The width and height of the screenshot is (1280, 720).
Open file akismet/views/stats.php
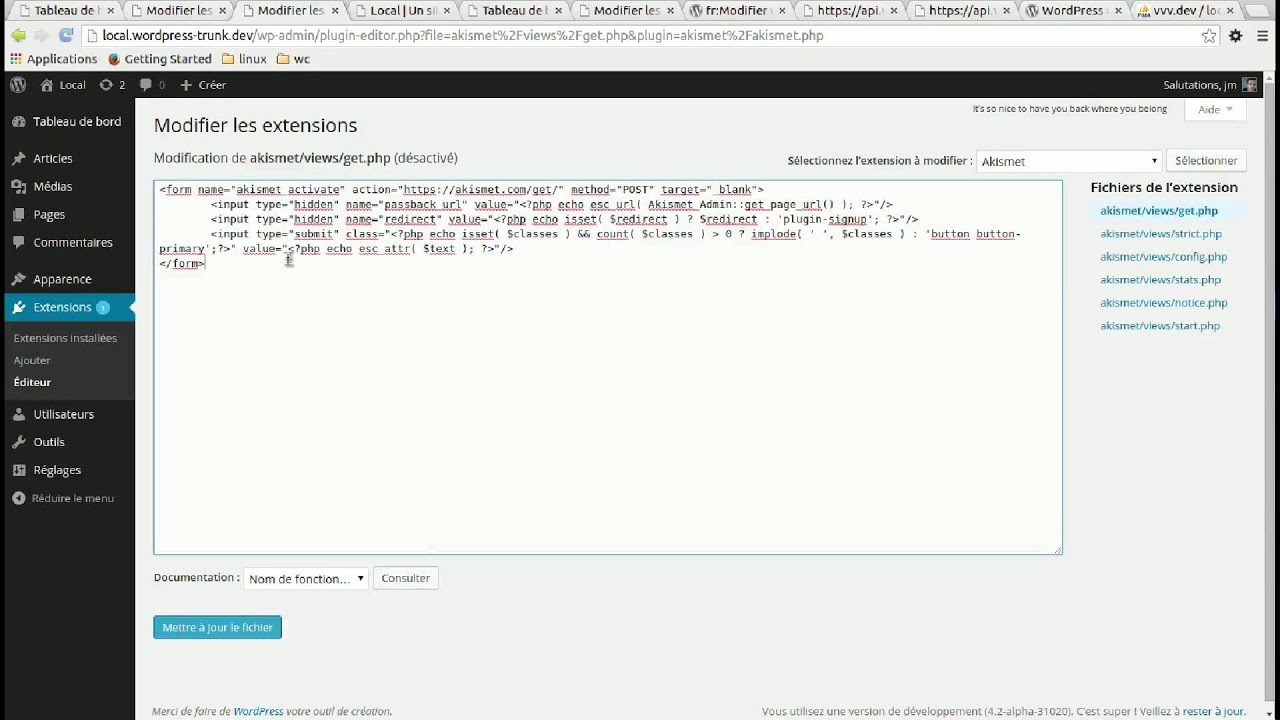[x=1160, y=280]
